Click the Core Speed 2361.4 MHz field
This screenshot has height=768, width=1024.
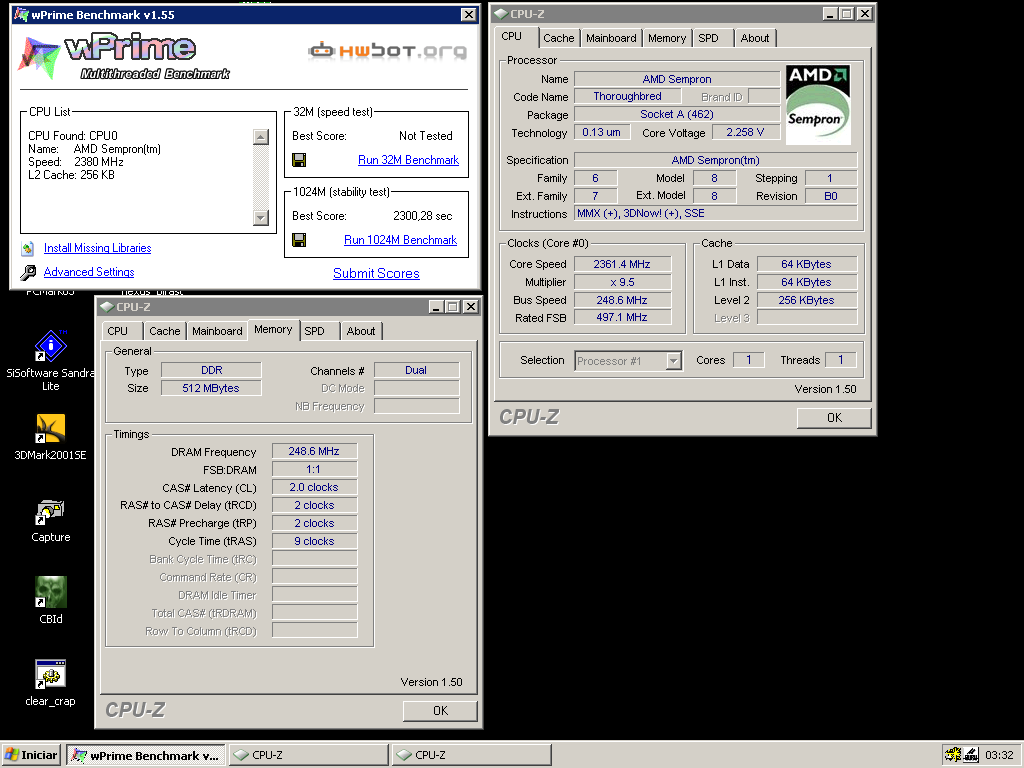click(622, 264)
